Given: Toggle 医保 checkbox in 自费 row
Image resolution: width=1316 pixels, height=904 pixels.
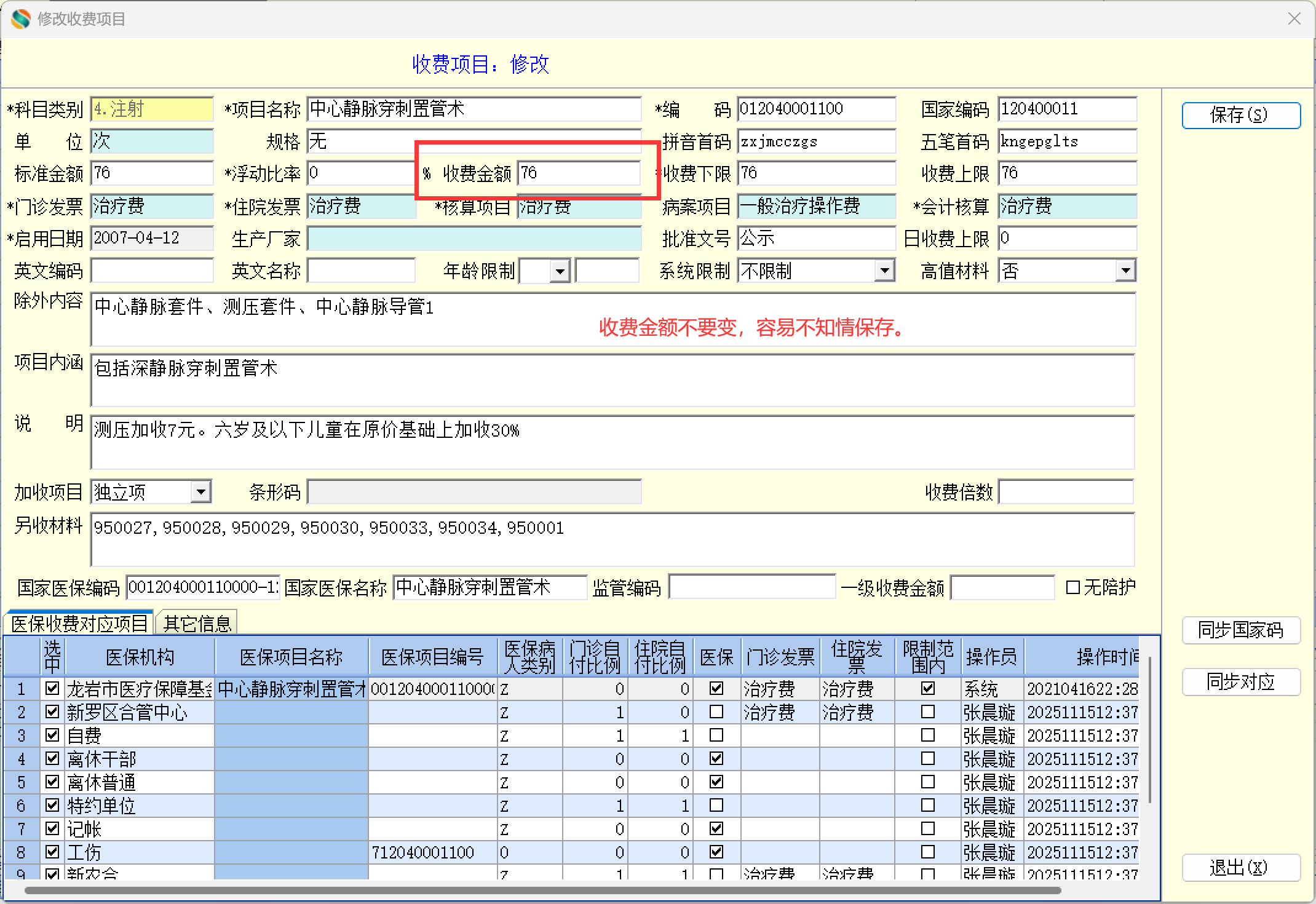Looking at the screenshot, I should pos(716,735).
